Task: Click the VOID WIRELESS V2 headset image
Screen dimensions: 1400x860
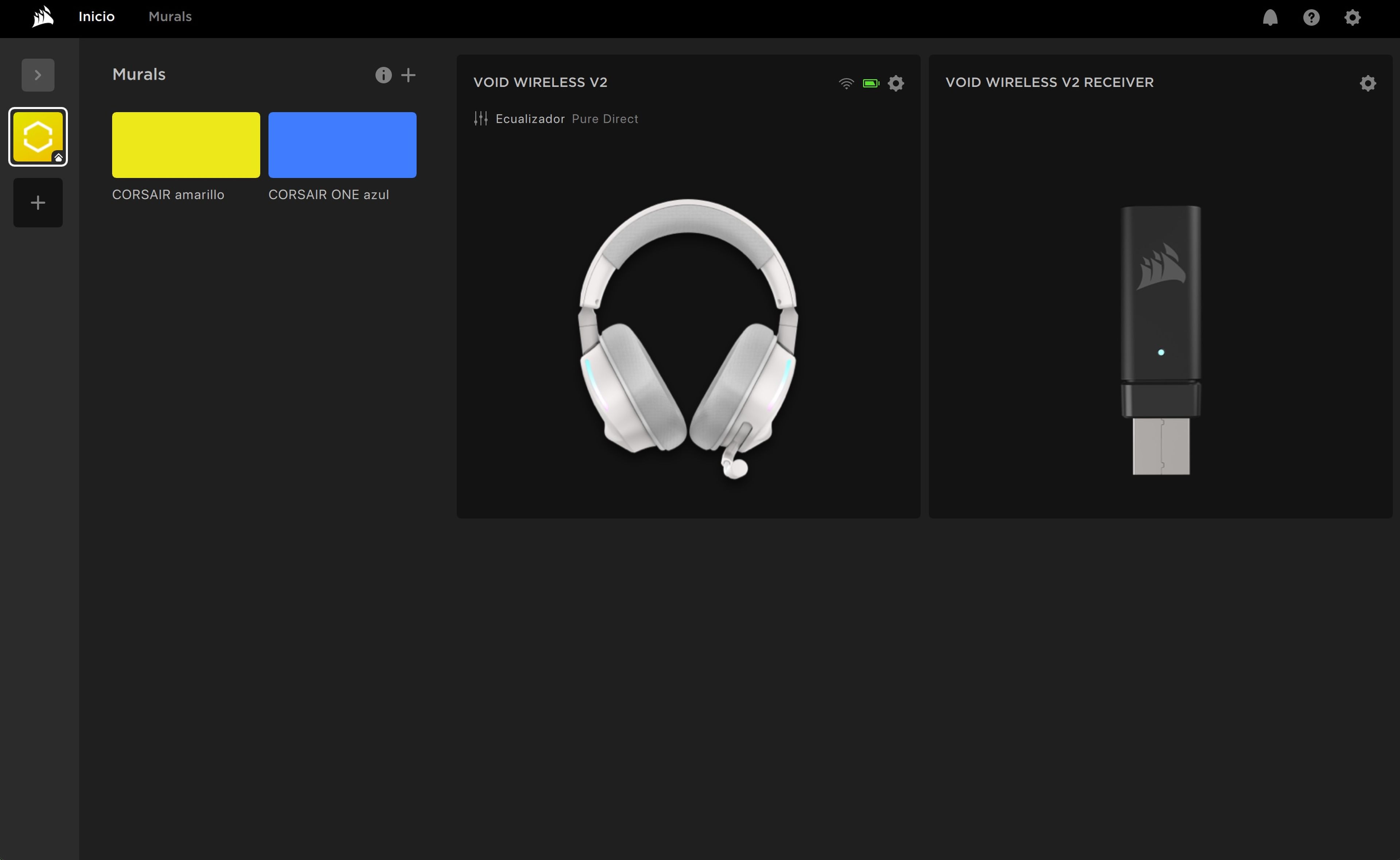Action: (x=688, y=336)
